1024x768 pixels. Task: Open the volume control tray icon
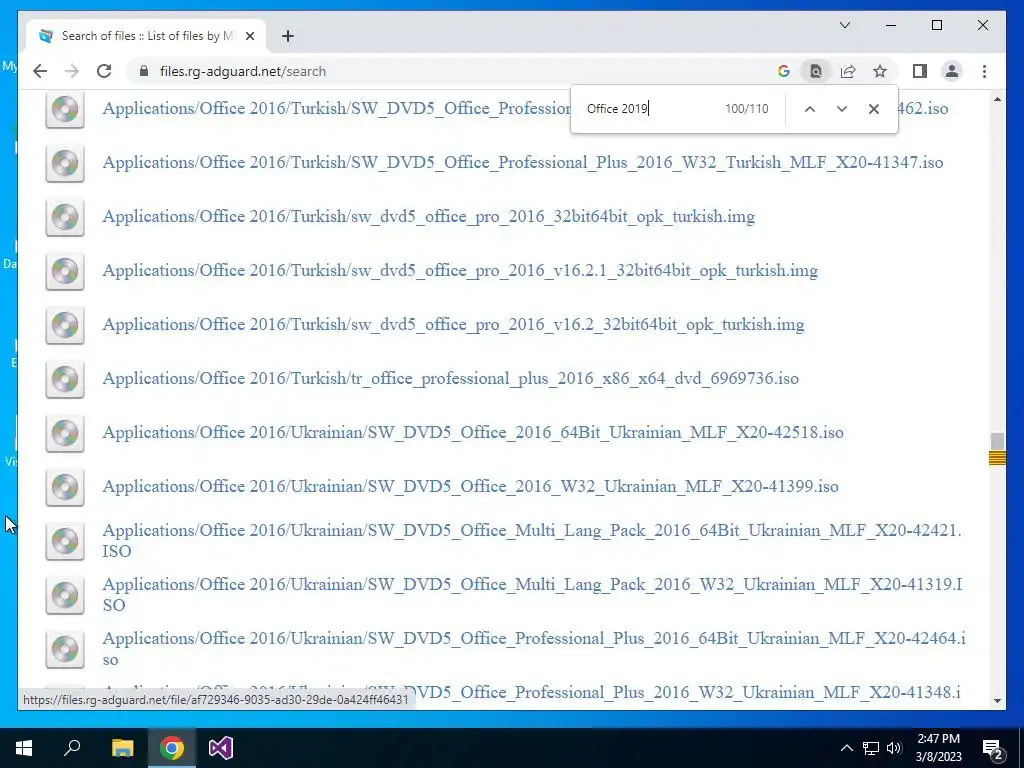coord(894,748)
